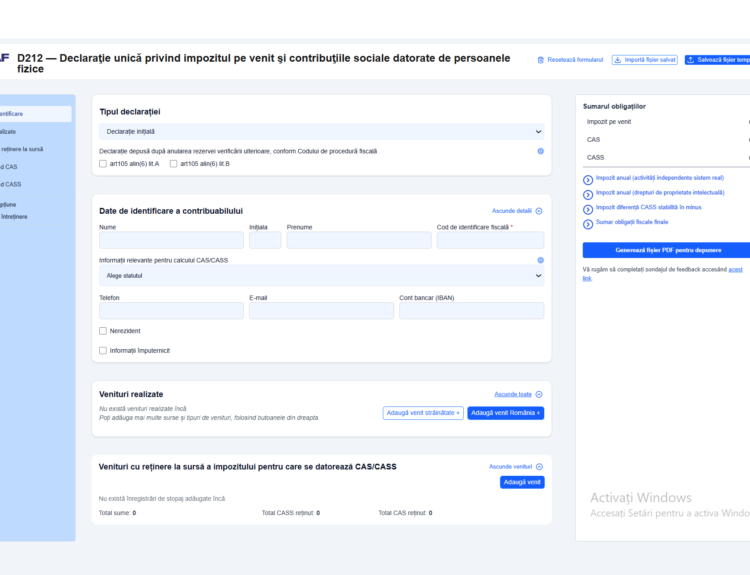Check the art105 alin(6) lit.B checkbox

[174, 164]
